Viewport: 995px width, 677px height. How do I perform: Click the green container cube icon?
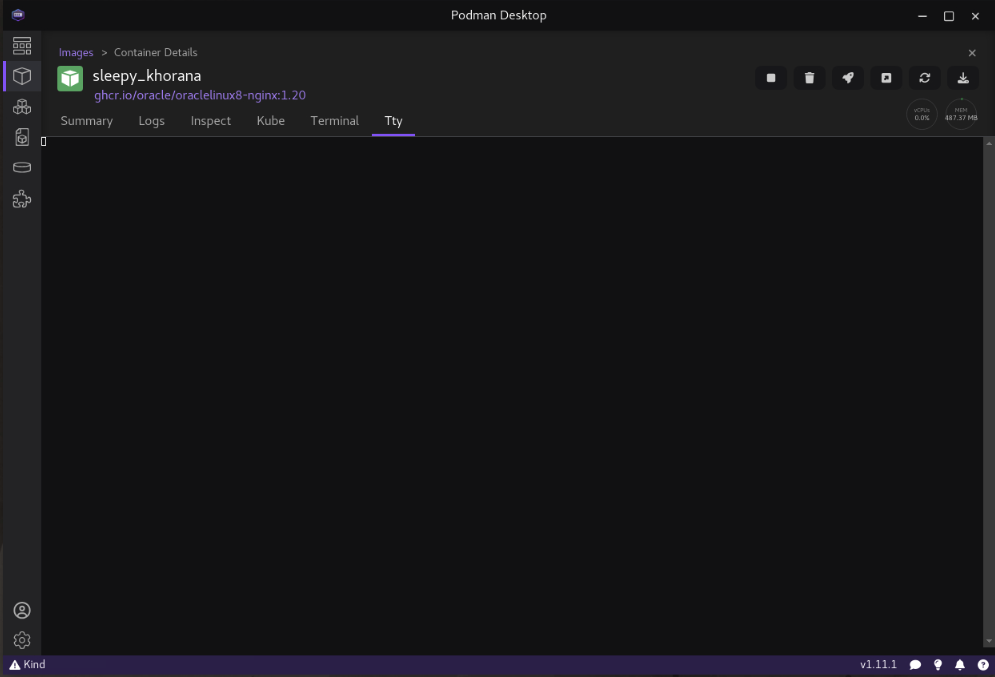point(70,79)
